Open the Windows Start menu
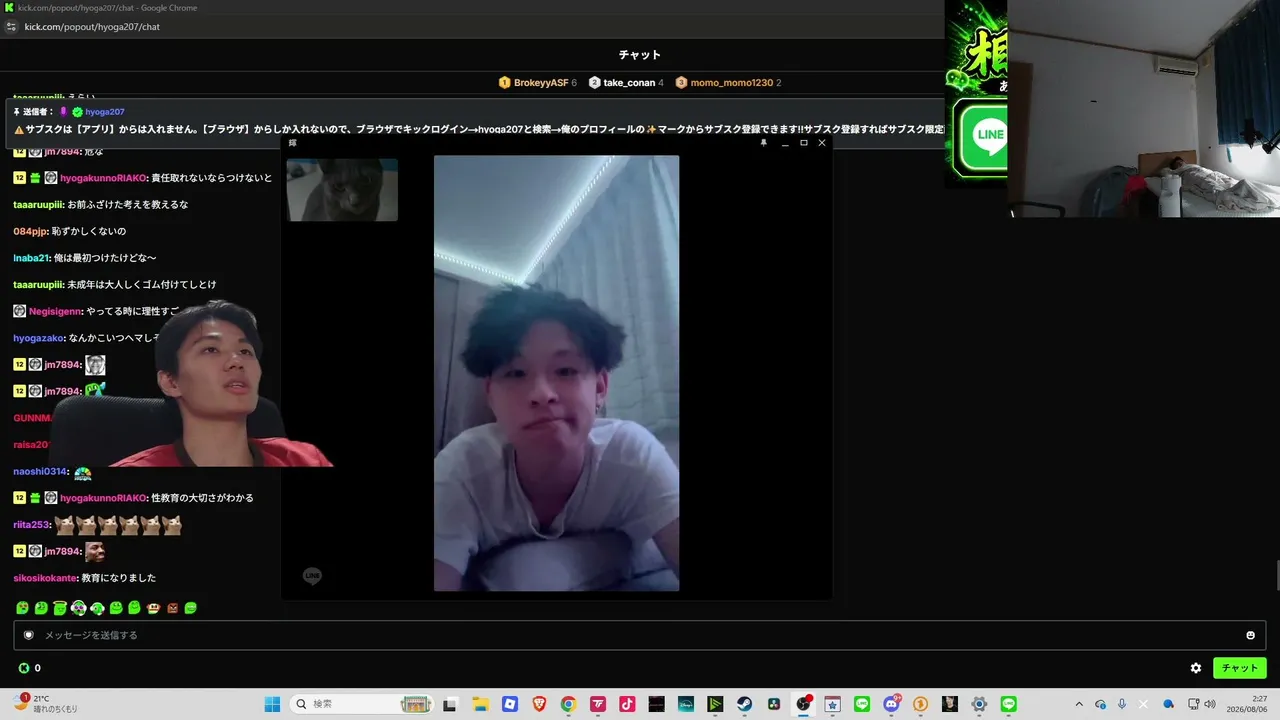The height and width of the screenshot is (720, 1280). [x=272, y=704]
